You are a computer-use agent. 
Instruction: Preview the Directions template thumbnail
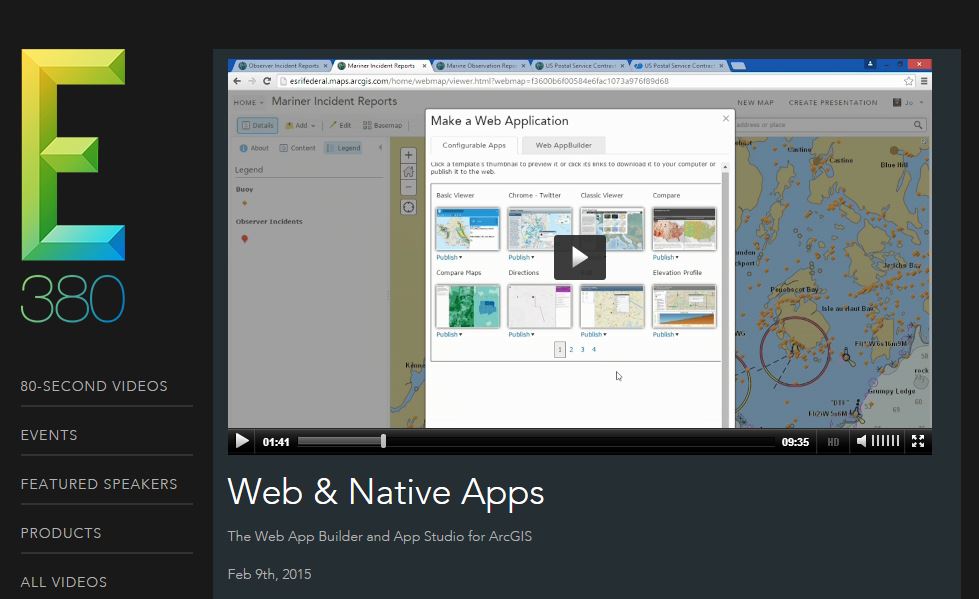coord(539,306)
